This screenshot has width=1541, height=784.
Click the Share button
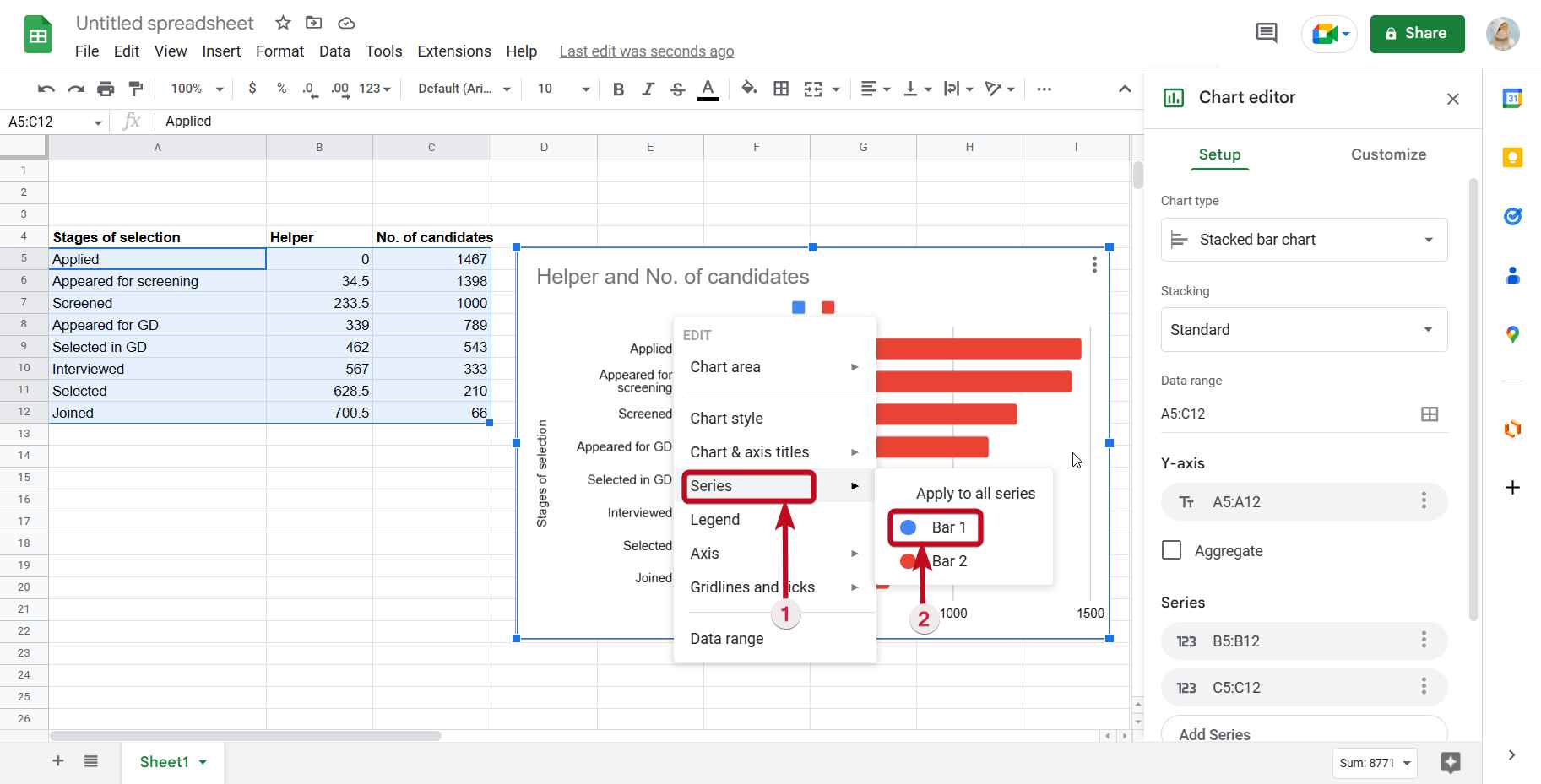(x=1417, y=34)
